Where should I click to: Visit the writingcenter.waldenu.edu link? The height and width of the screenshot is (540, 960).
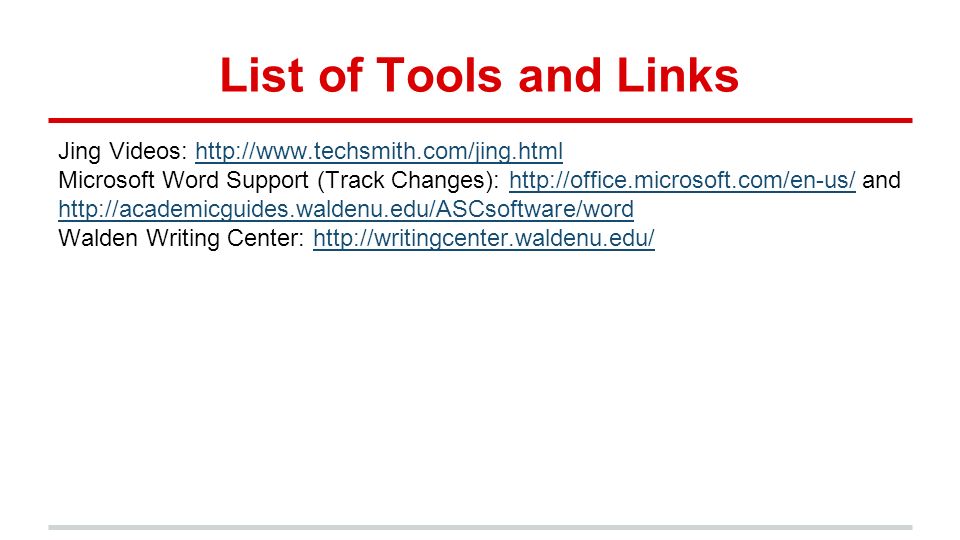(x=484, y=238)
